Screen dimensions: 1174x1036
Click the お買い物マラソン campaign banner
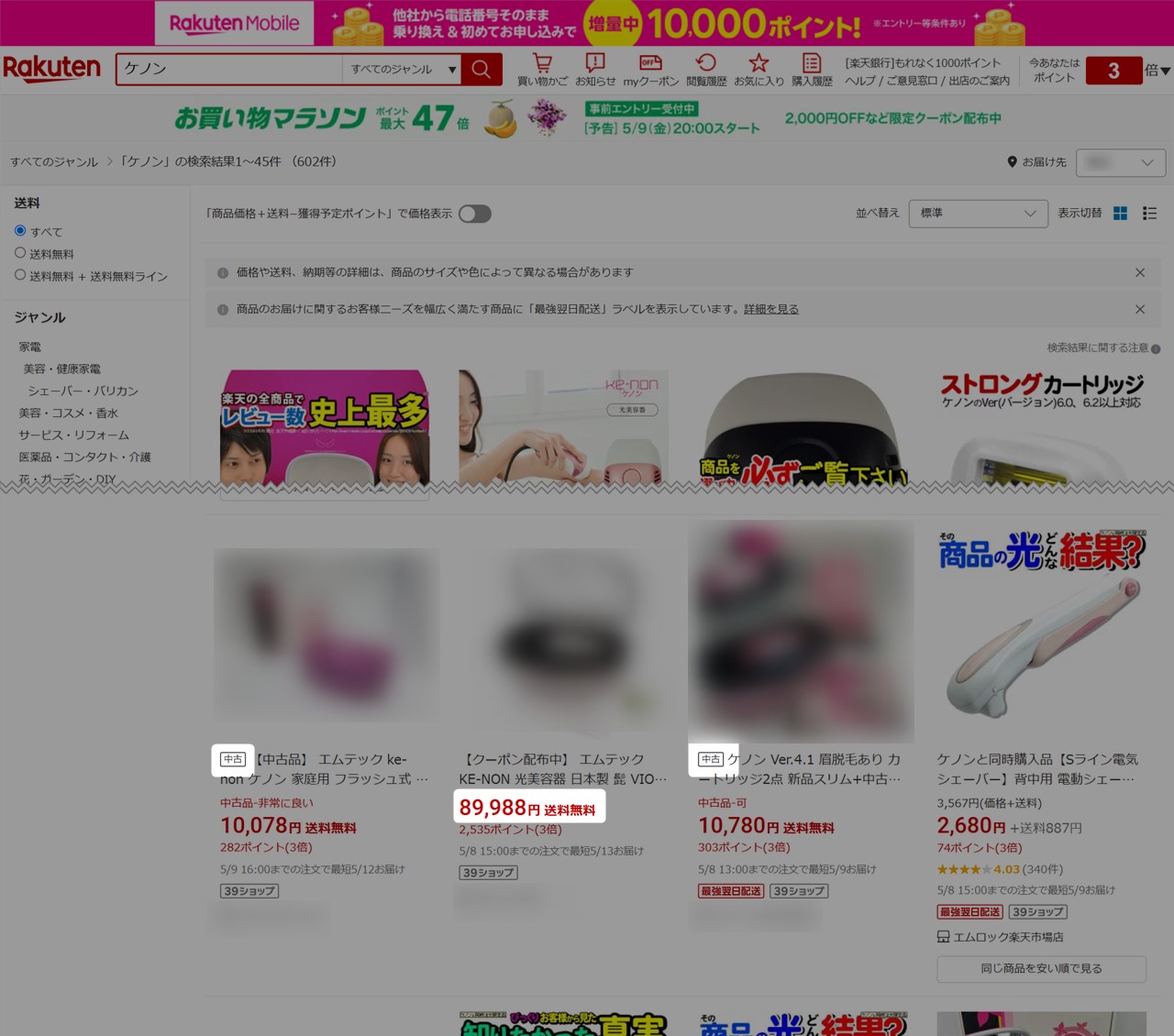tap(587, 118)
